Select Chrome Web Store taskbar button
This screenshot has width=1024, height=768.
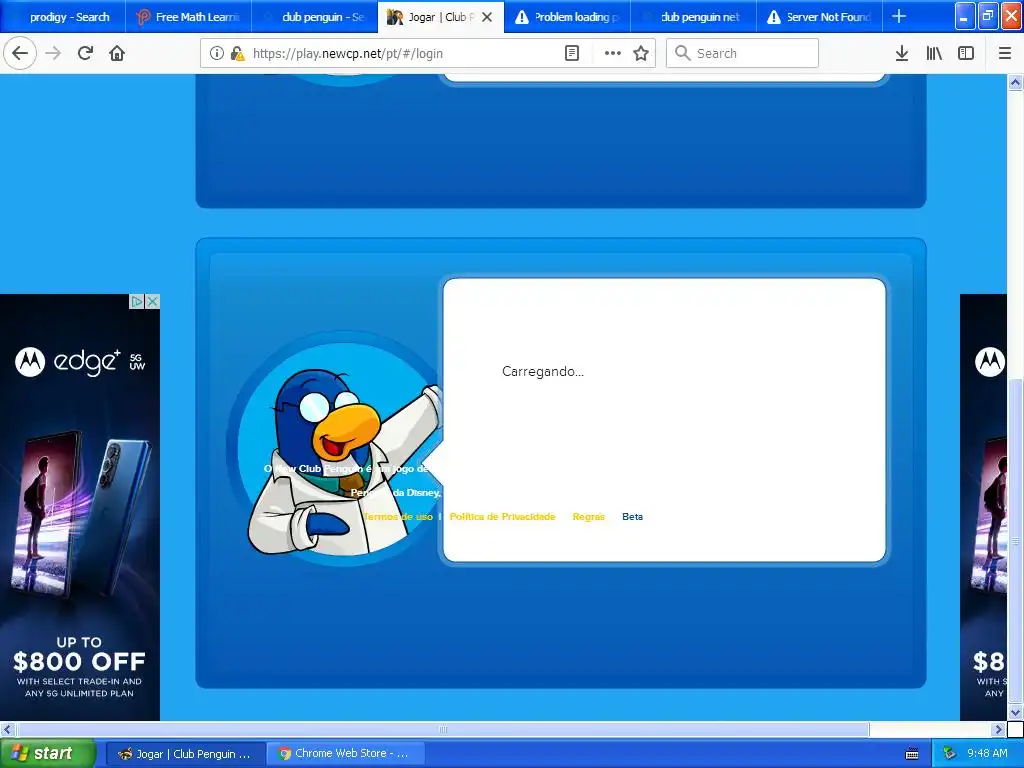click(x=345, y=754)
